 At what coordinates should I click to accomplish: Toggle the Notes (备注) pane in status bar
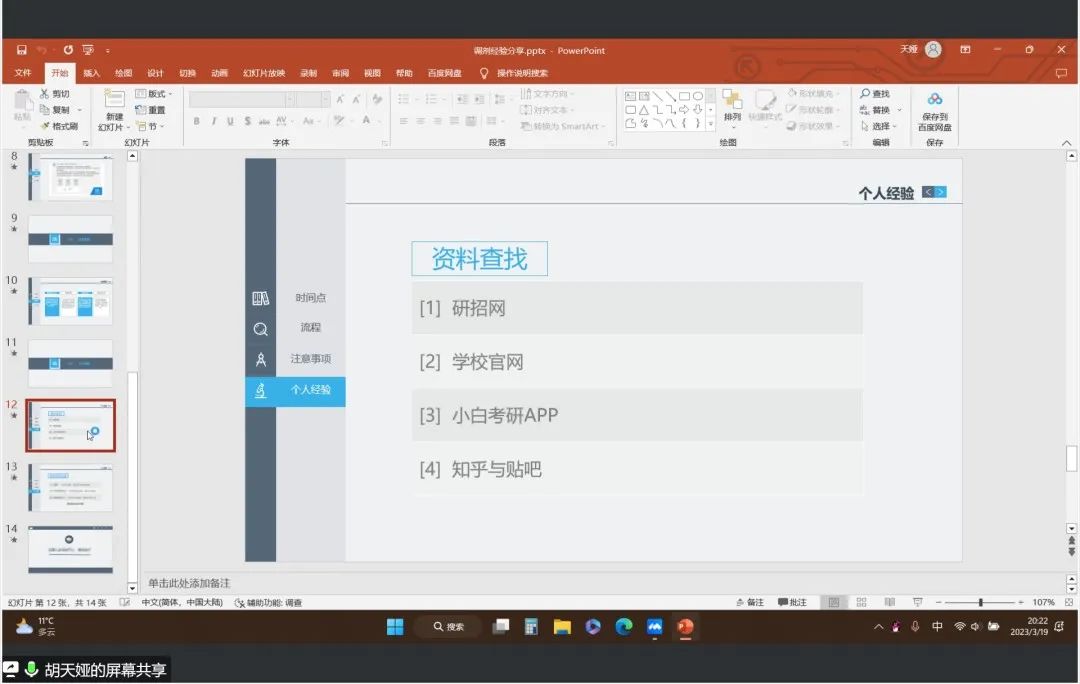749,603
